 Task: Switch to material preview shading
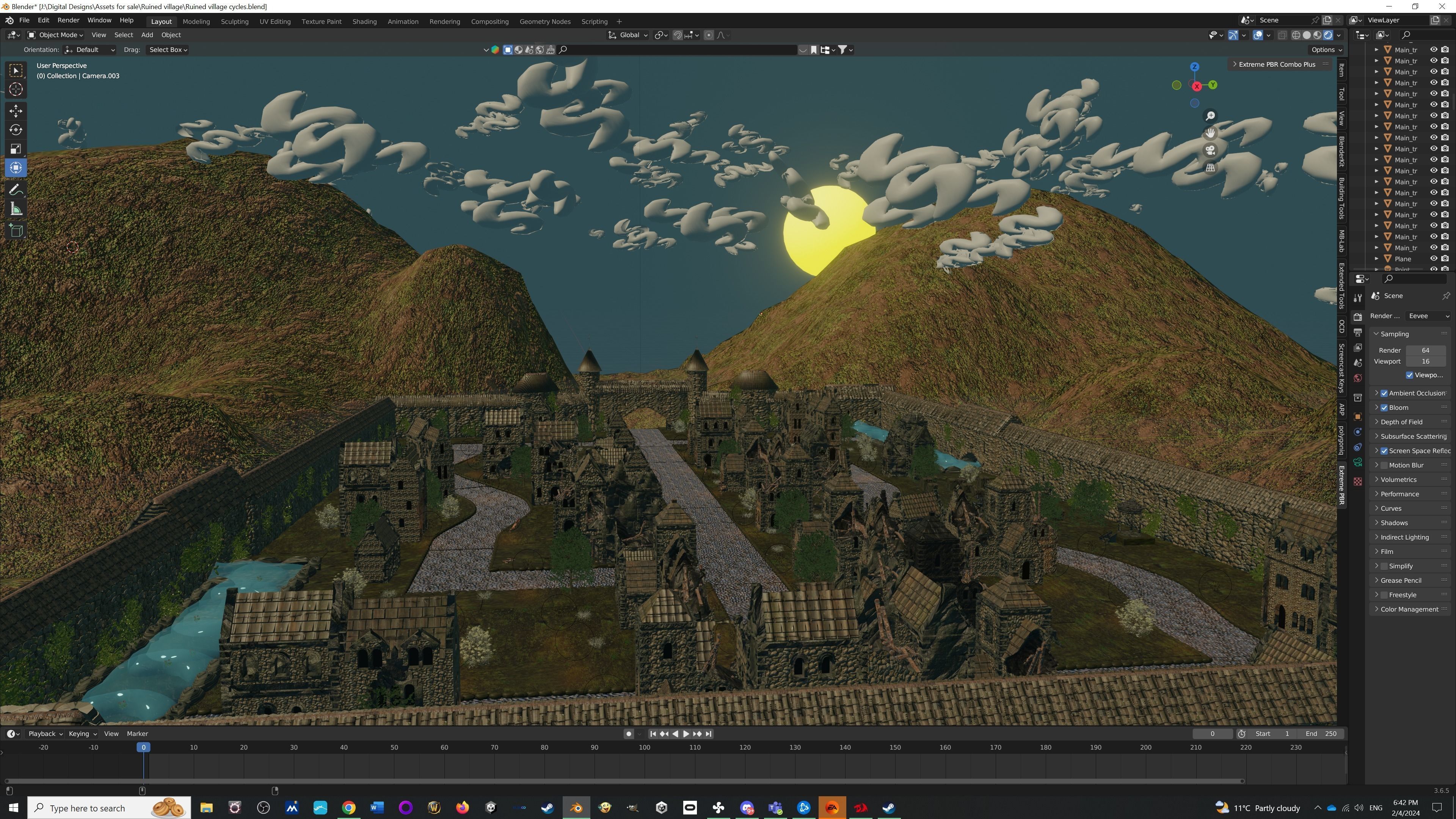(x=1318, y=35)
